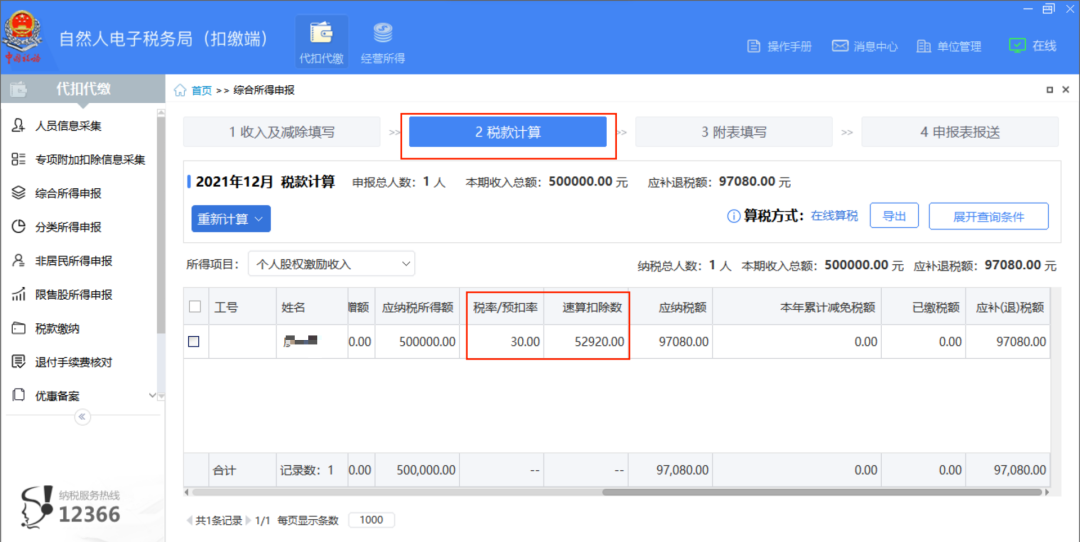Close the 综合所得申报 inner panel
Screen dimensions: 1080x542
1066,90
